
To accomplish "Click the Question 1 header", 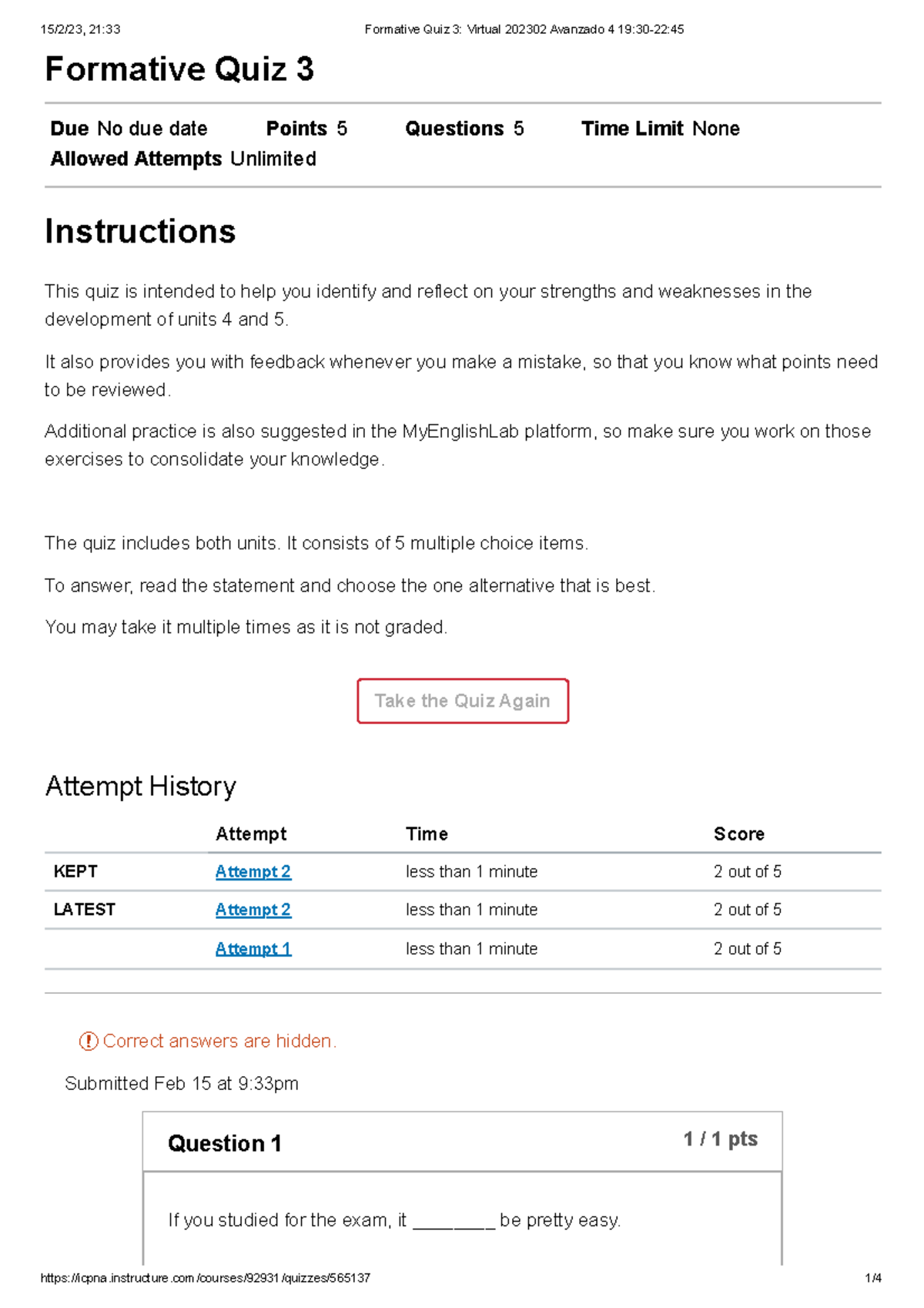I will 224,1143.
